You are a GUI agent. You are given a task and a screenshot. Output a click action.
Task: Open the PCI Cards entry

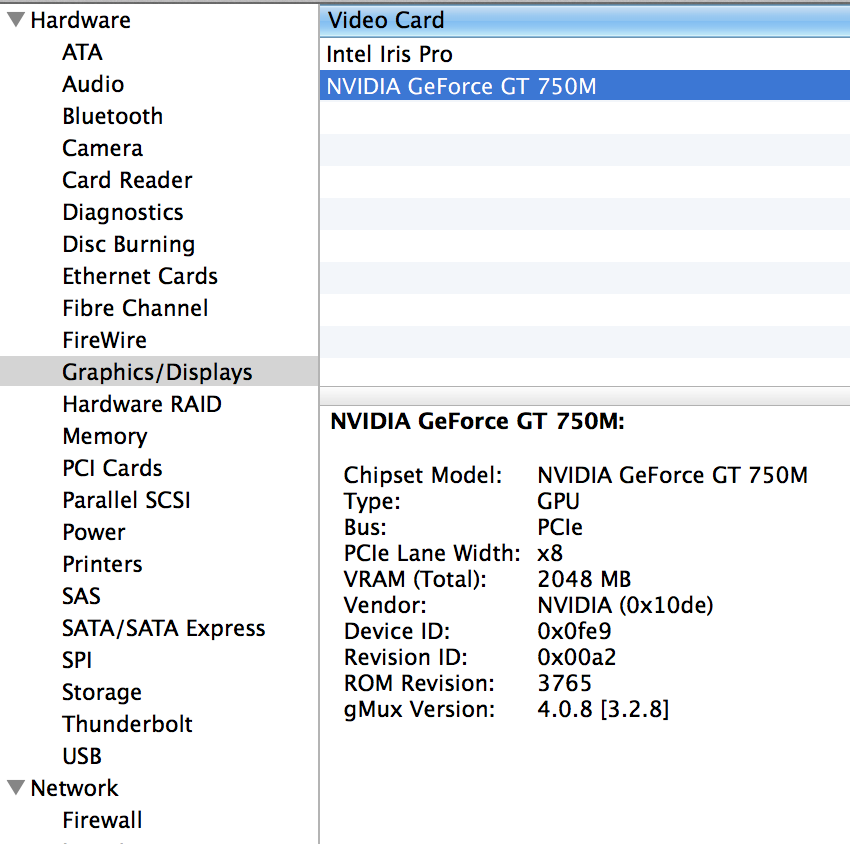pyautogui.click(x=112, y=468)
